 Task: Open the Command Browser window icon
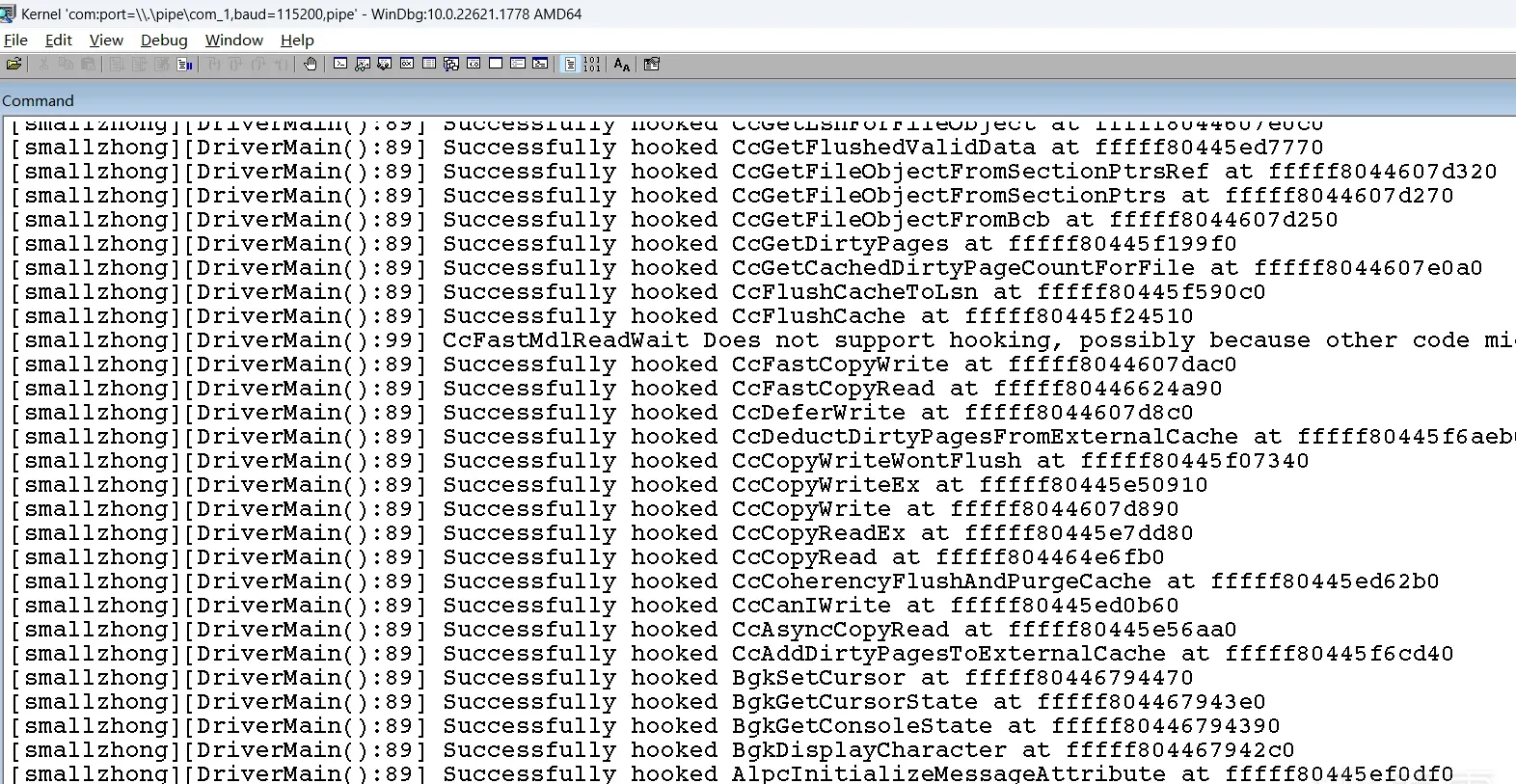point(540,65)
